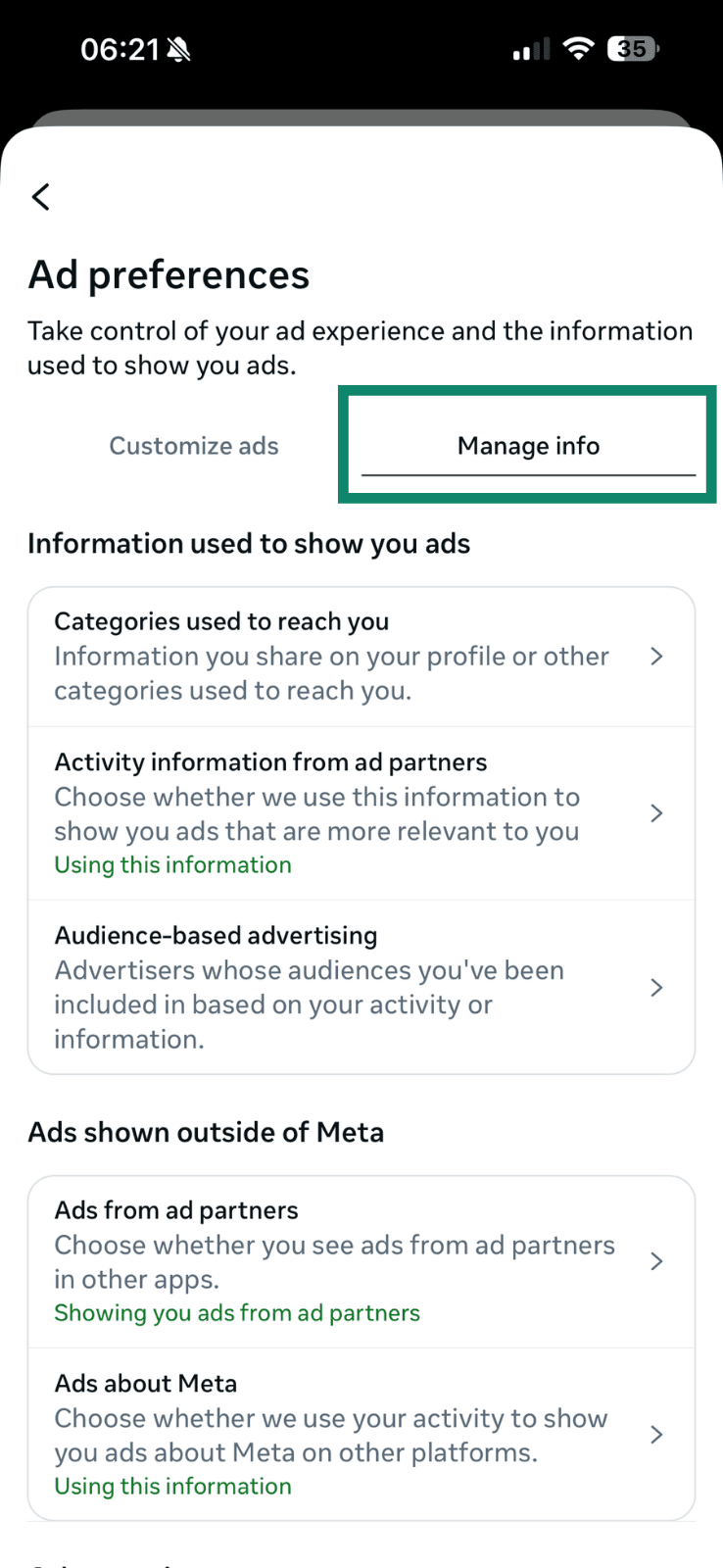Screen dimensions: 723x1568
Task: Select the Manage info tab
Action: pyautogui.click(x=528, y=446)
